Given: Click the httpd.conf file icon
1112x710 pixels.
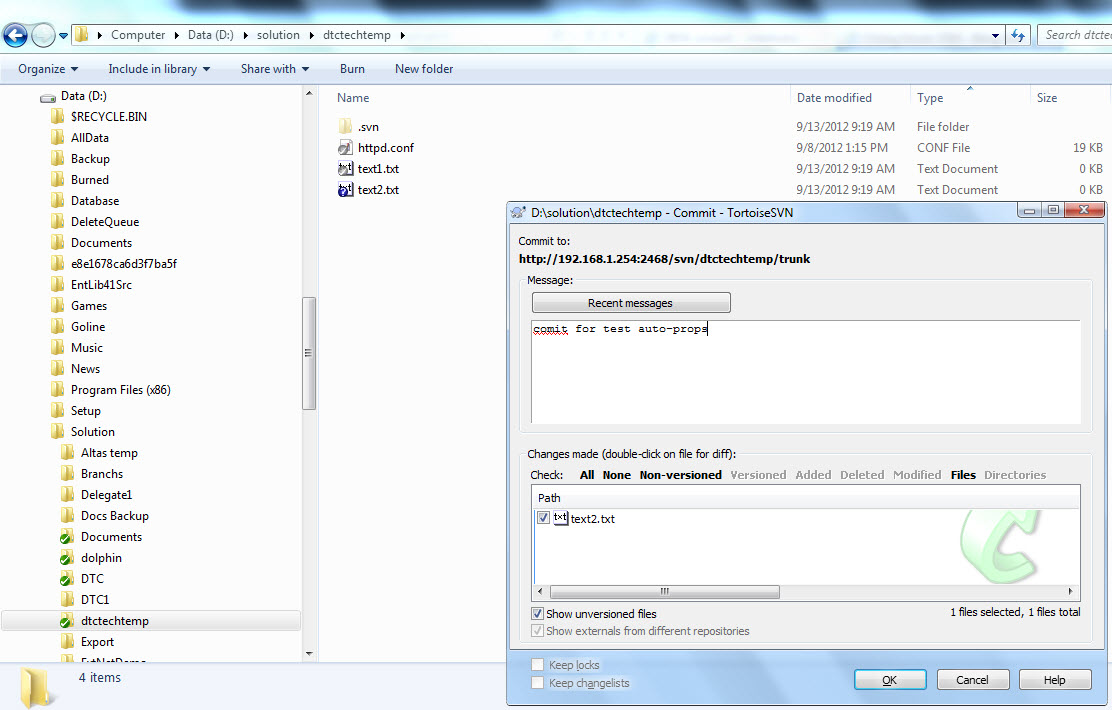Looking at the screenshot, I should point(345,148).
